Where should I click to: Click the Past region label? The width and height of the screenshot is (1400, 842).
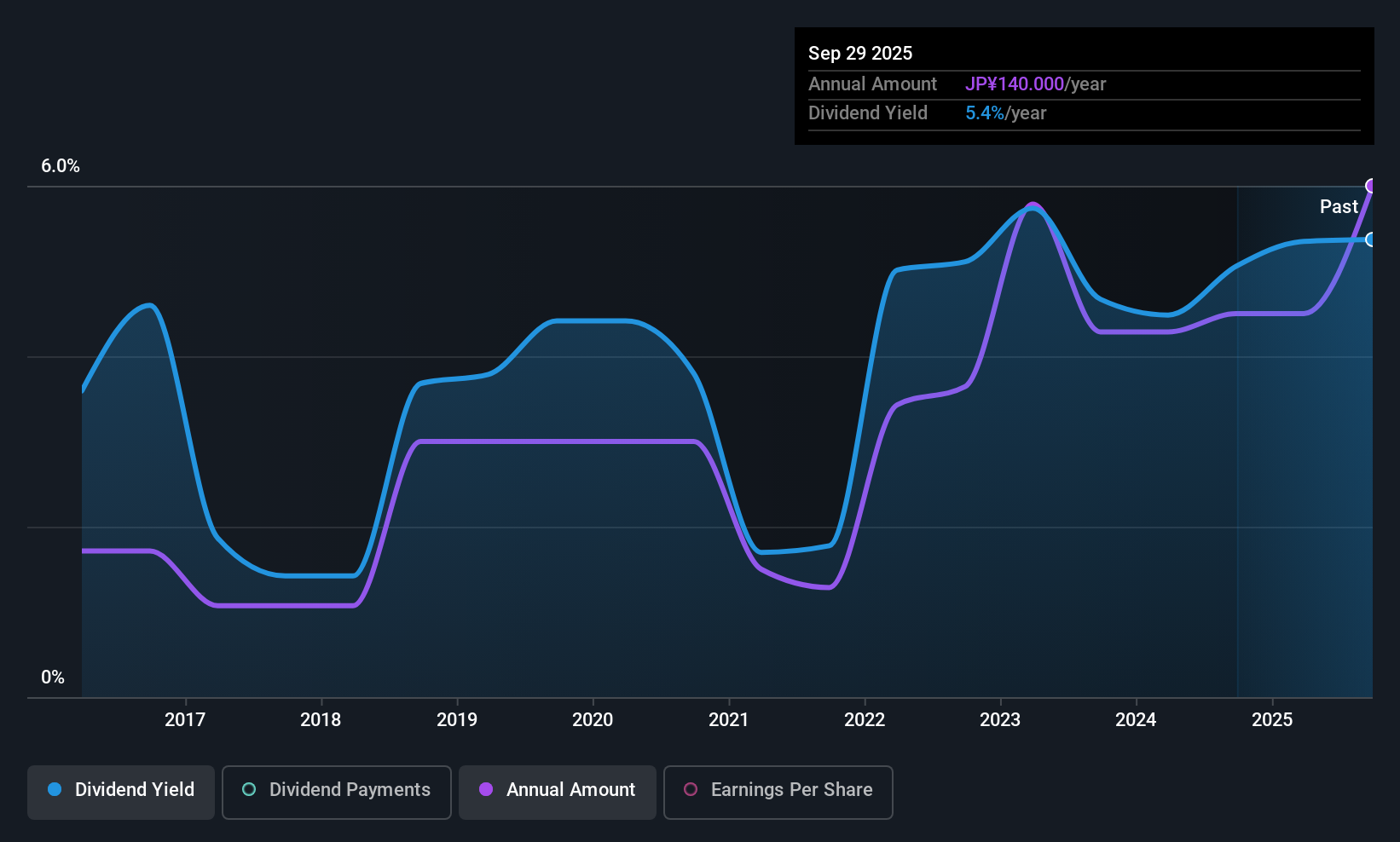click(x=1339, y=207)
